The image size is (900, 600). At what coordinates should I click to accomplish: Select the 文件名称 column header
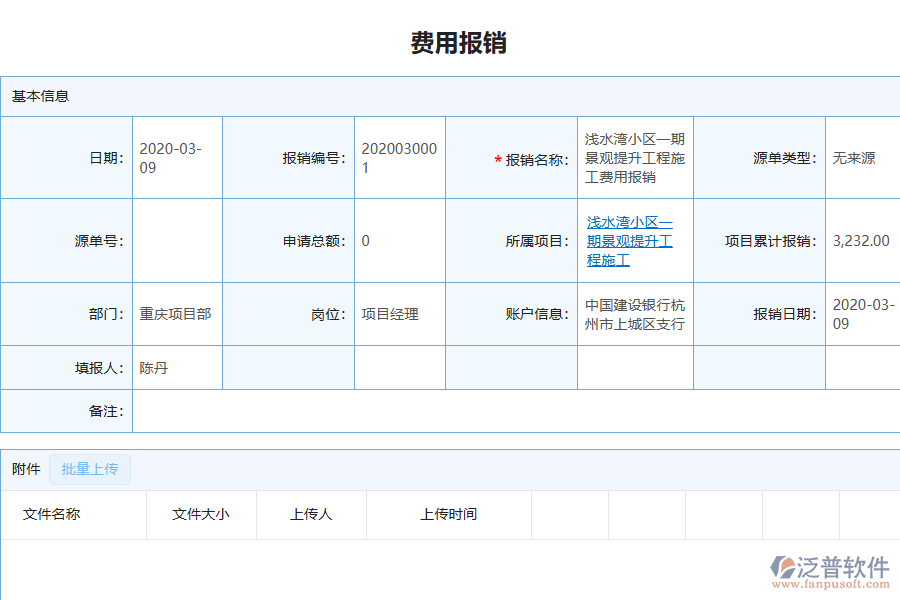point(52,515)
